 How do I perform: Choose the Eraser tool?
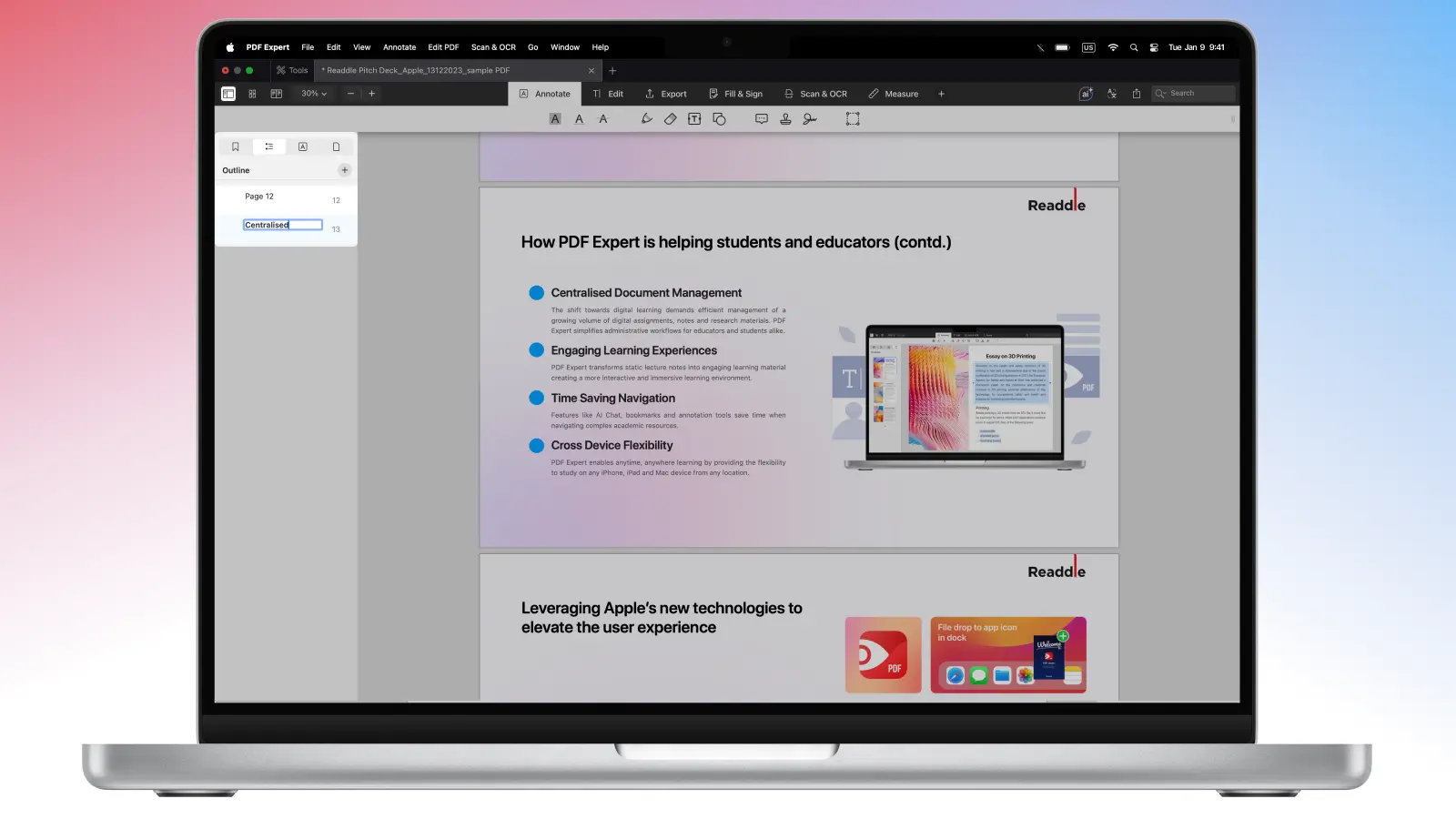671,119
